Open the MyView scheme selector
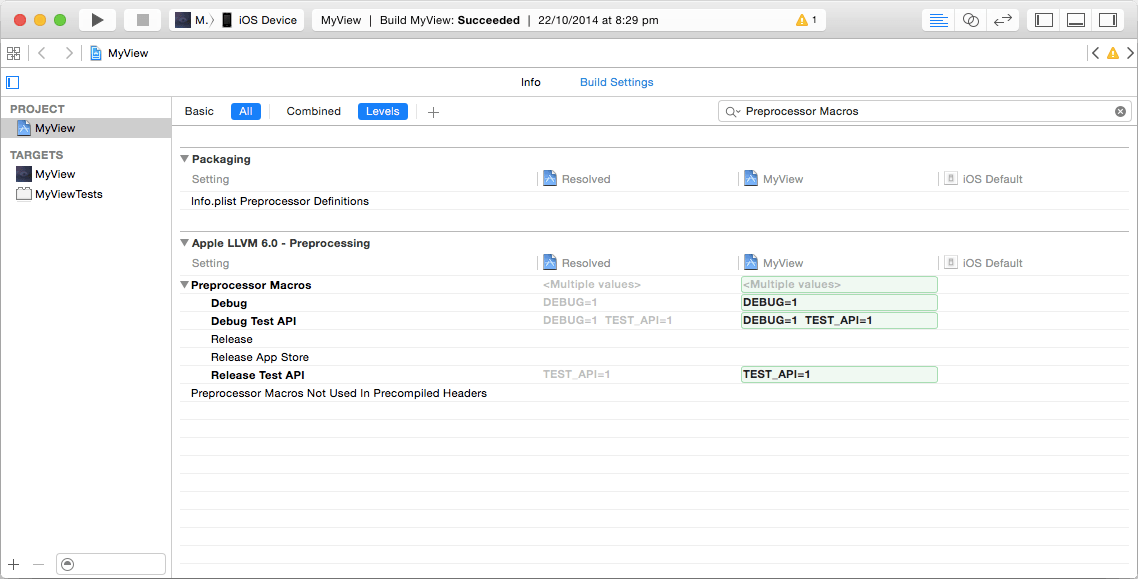This screenshot has width=1138, height=579. 192,20
